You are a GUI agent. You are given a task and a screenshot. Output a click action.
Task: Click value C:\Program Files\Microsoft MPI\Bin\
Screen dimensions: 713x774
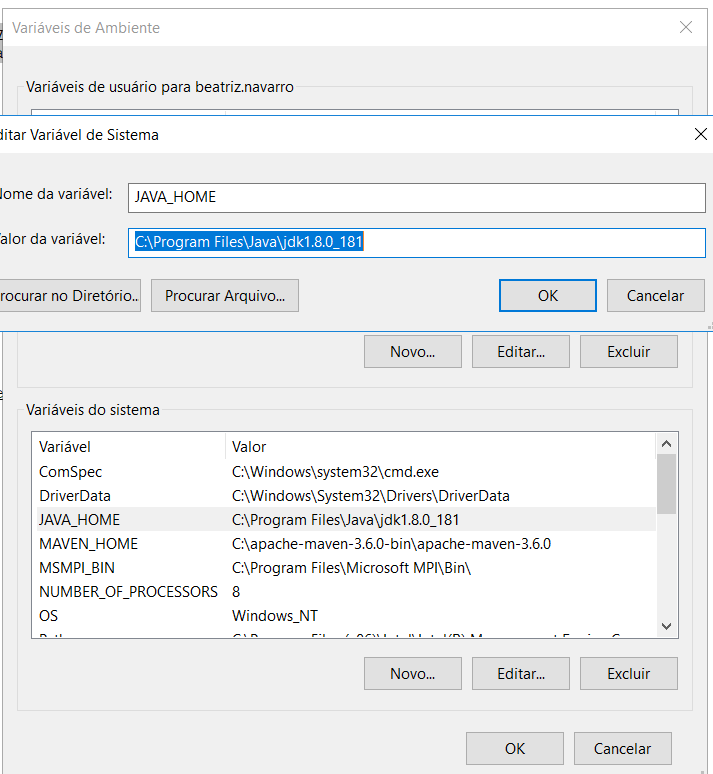(351, 568)
